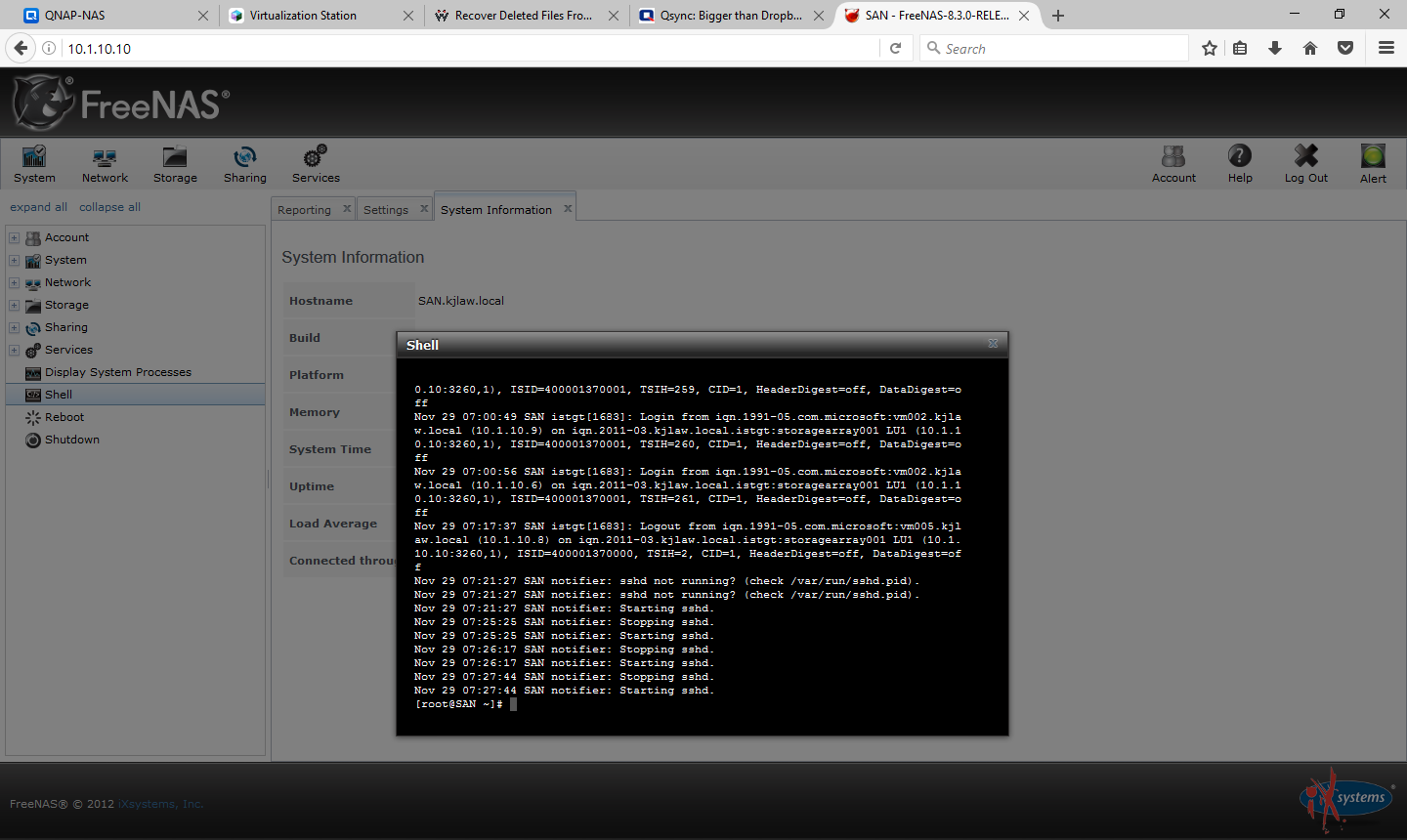Viewport: 1407px width, 840px height.
Task: Open the Account toolbar icon
Action: (x=1173, y=164)
